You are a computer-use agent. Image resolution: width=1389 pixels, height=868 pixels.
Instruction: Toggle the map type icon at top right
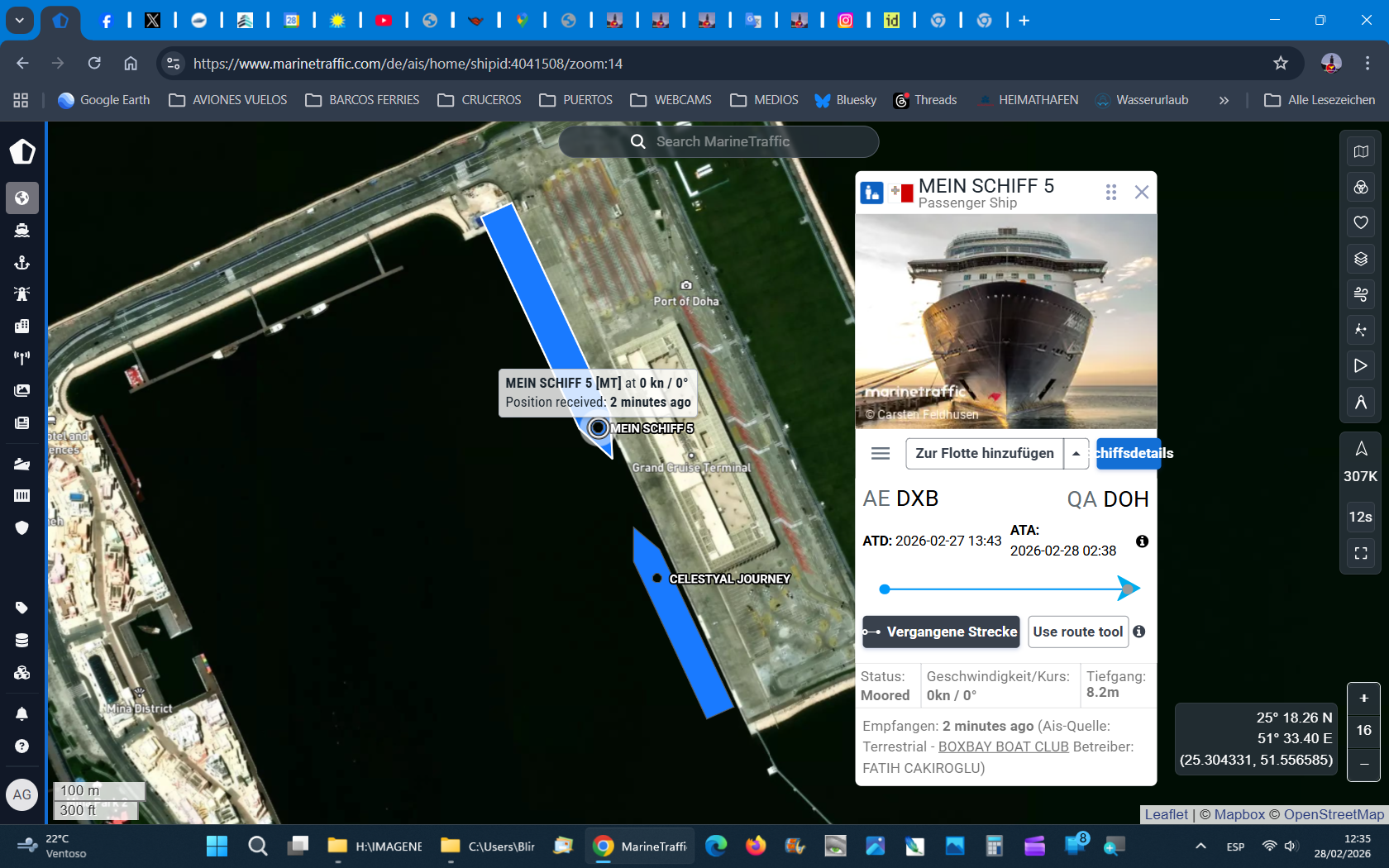(x=1360, y=151)
